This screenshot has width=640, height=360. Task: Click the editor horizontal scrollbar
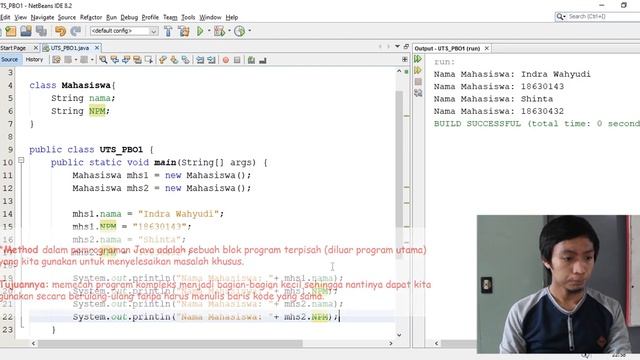[170, 344]
